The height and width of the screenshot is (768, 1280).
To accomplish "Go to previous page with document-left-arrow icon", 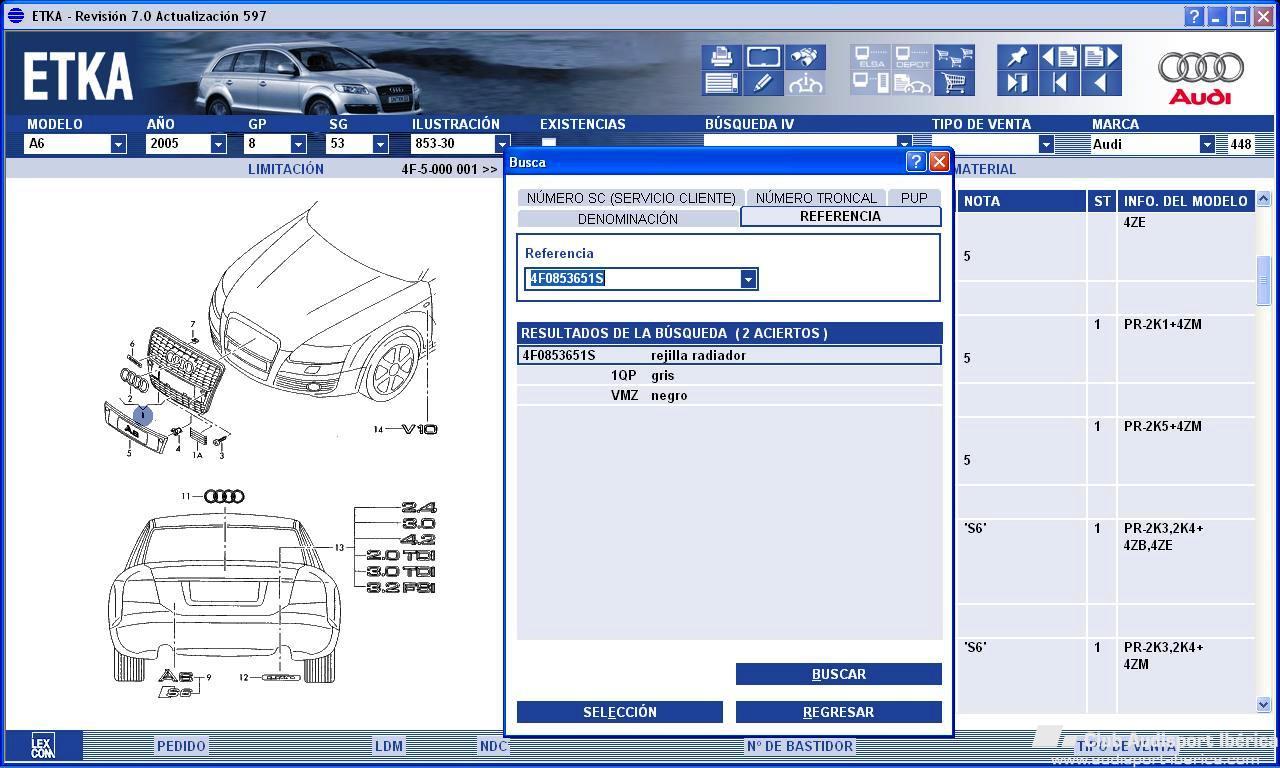I will click(1059, 57).
